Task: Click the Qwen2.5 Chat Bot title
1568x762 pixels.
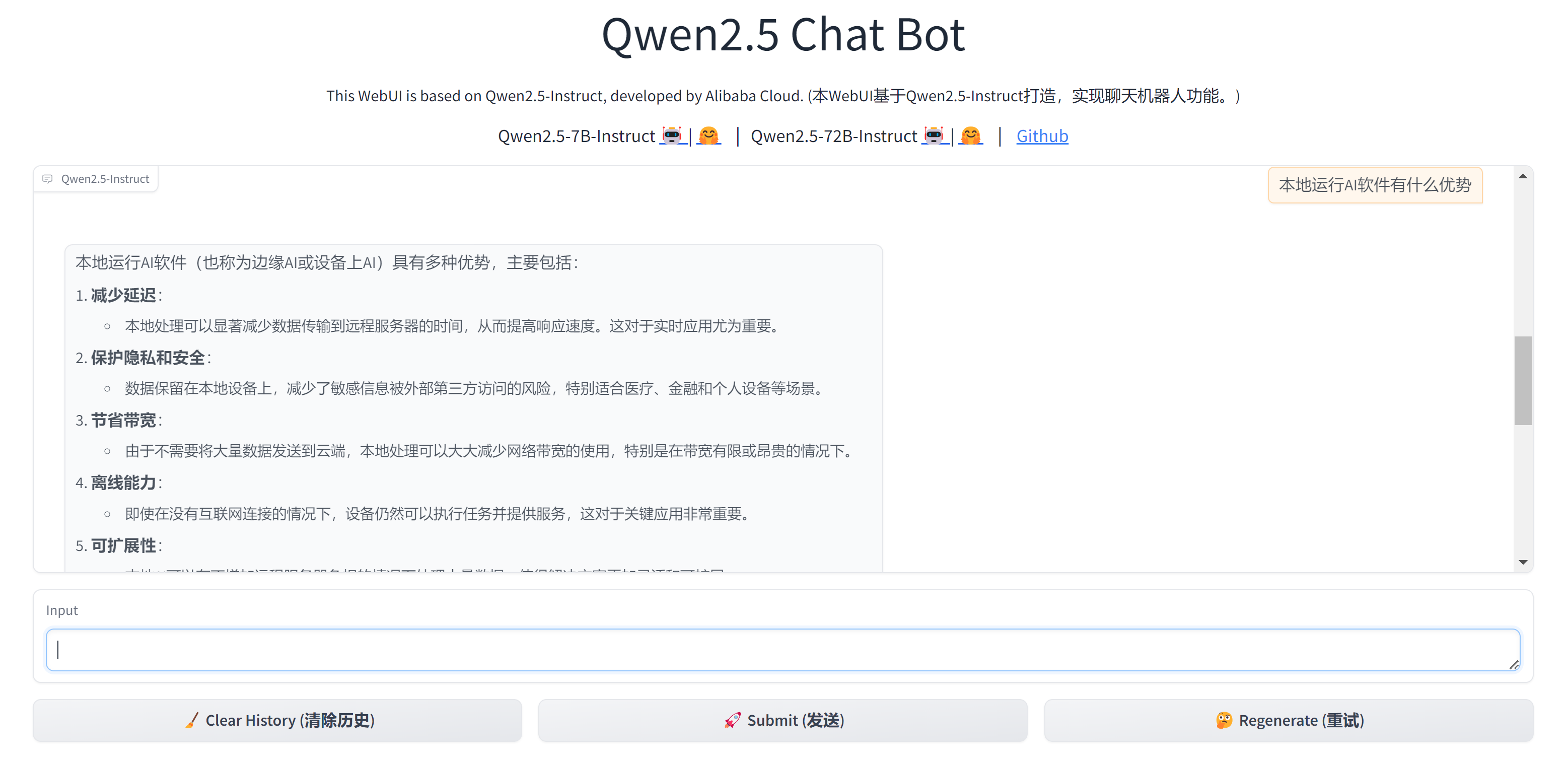Action: coord(783,34)
